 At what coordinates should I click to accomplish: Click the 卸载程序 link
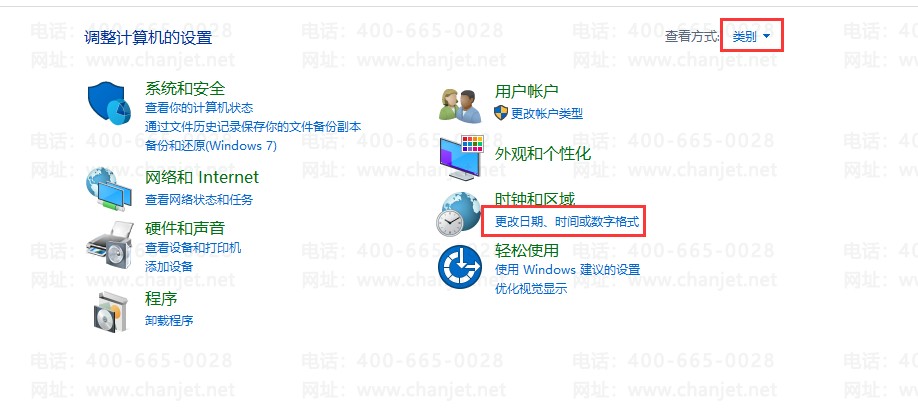coord(169,320)
